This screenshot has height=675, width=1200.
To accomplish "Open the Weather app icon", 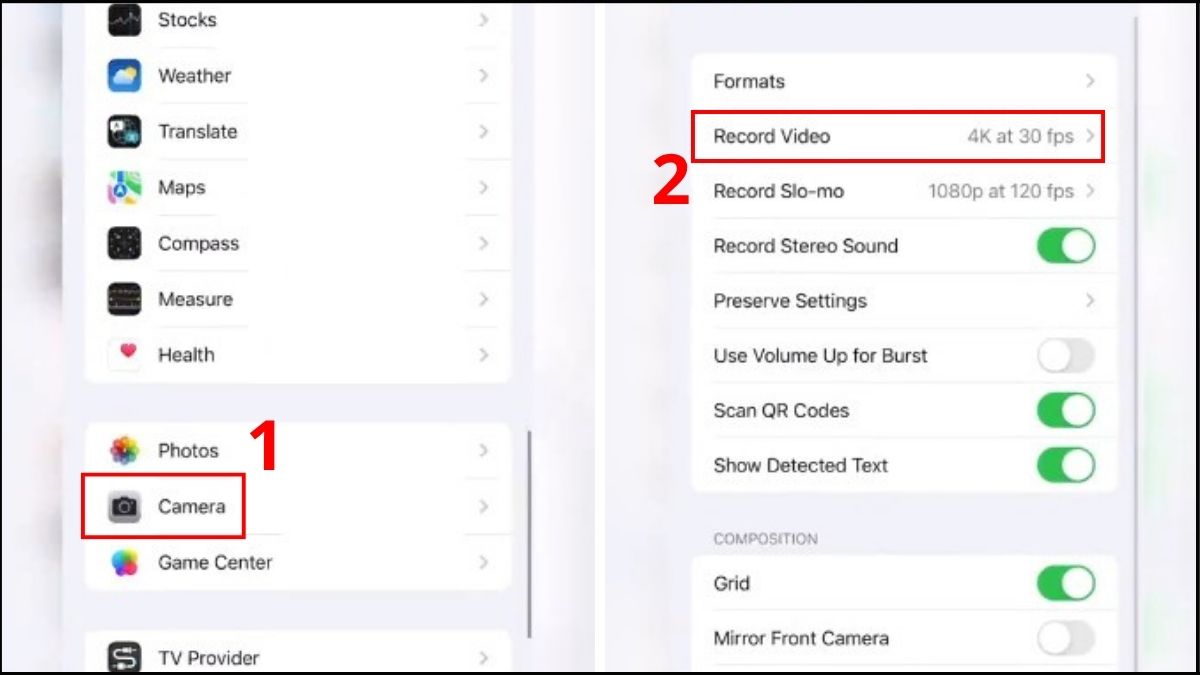I will tap(125, 76).
